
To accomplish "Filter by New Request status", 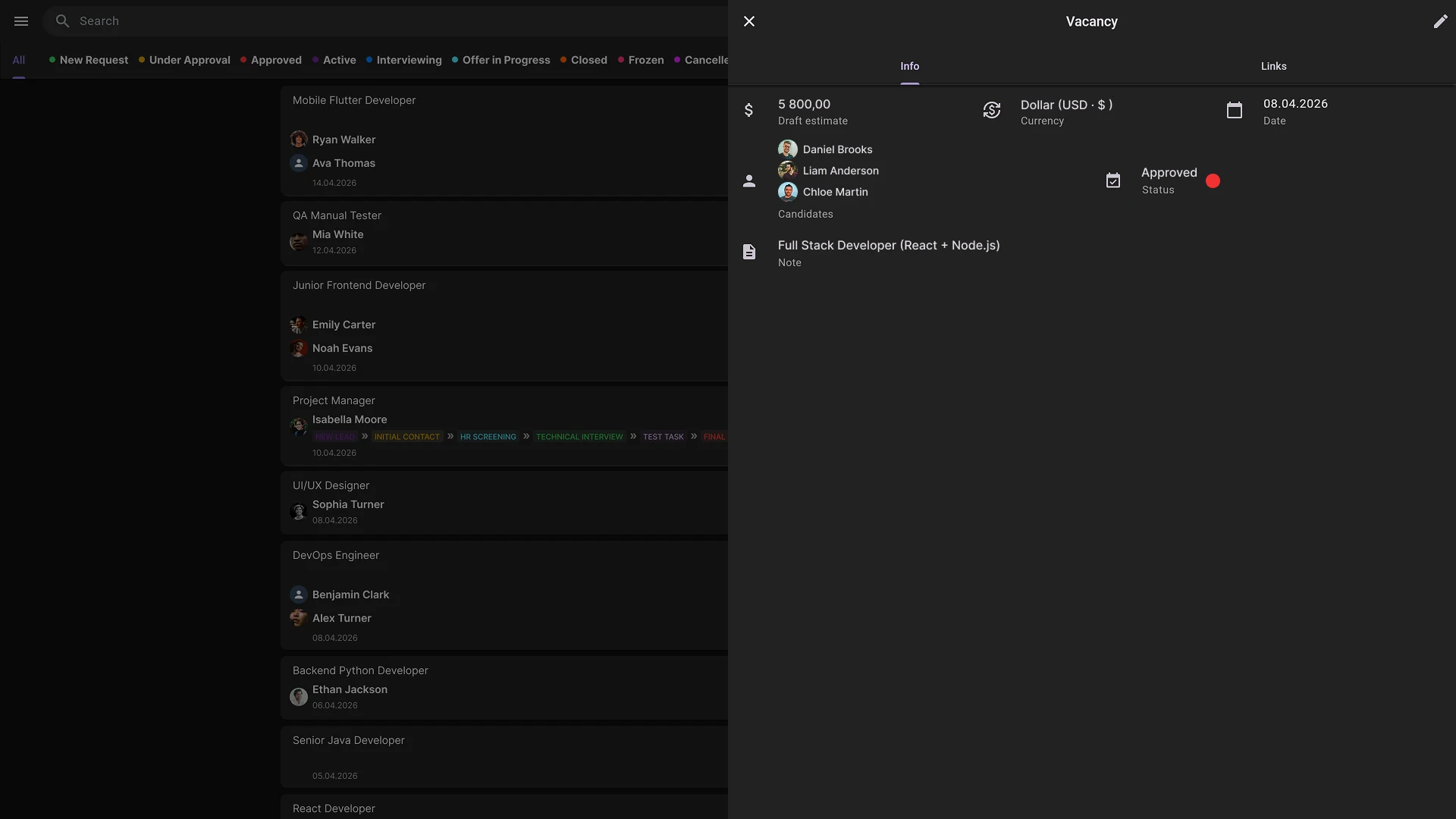I will 93,61.
